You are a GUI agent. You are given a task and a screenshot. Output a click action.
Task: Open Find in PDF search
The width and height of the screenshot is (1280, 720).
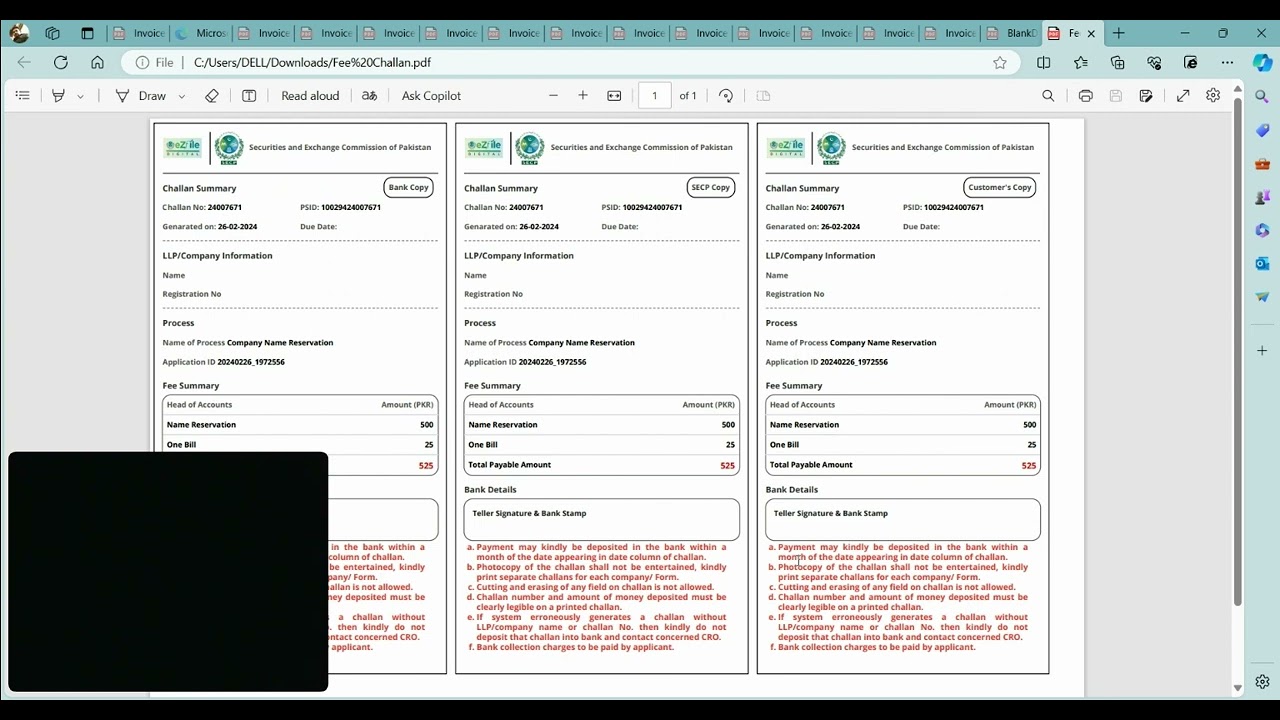pos(1048,96)
